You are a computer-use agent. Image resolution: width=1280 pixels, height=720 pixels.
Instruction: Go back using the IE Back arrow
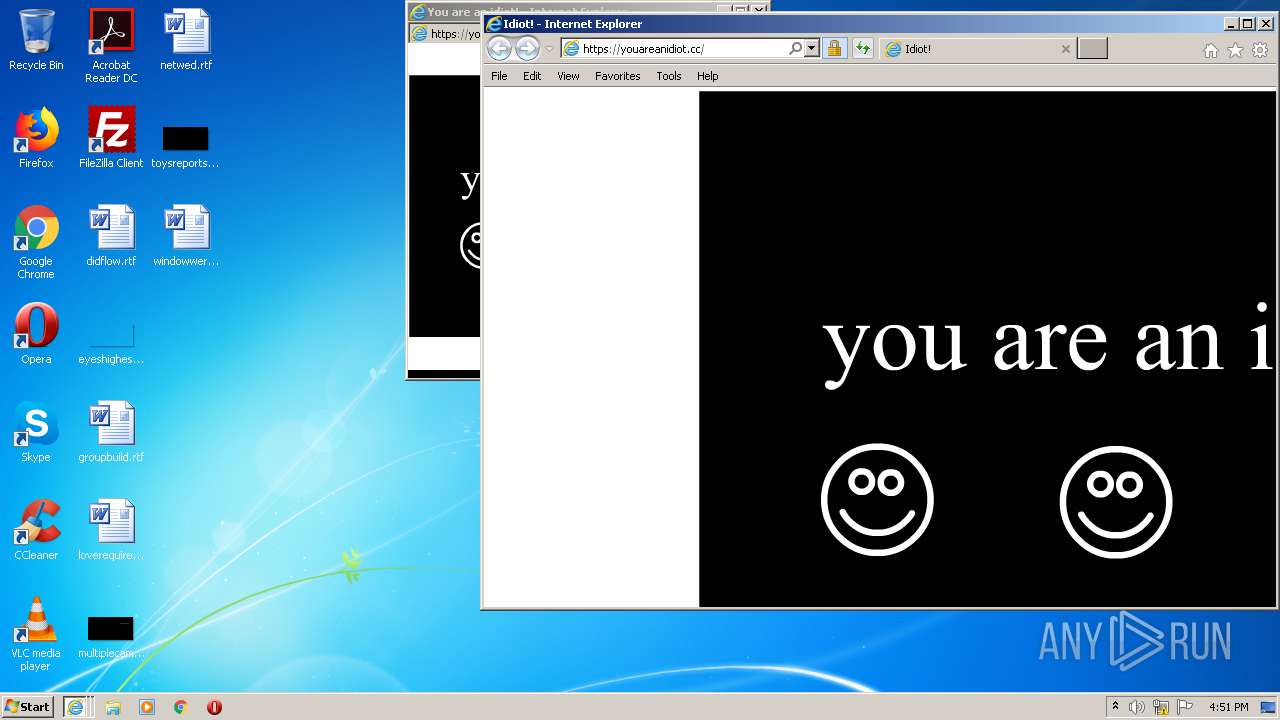tap(499, 48)
